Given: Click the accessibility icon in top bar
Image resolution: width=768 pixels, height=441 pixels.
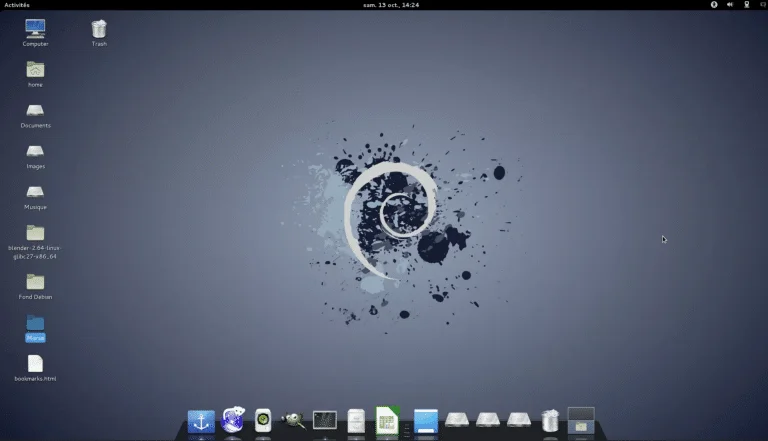Looking at the screenshot, I should (x=714, y=5).
